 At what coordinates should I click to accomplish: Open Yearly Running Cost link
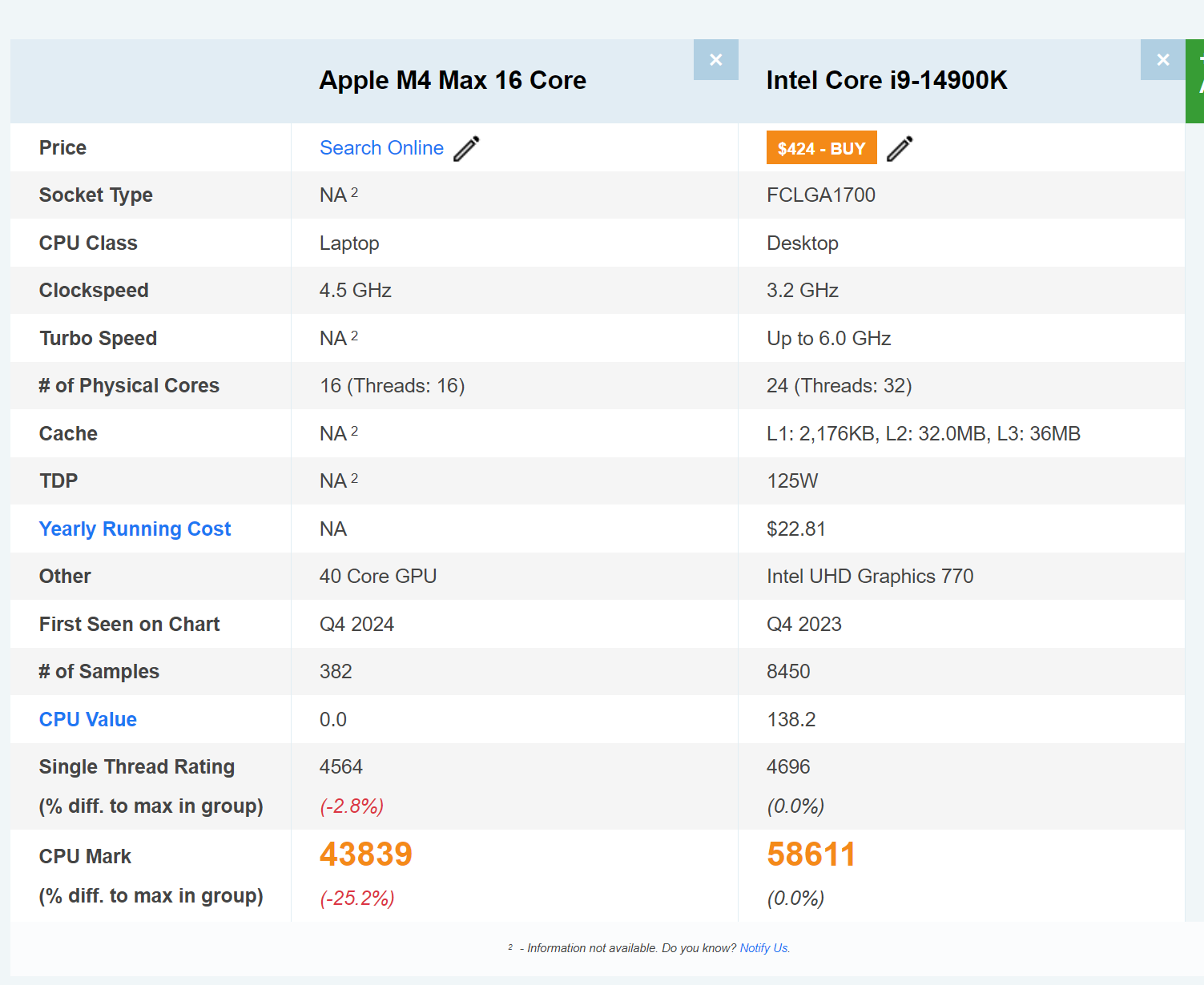(x=135, y=529)
